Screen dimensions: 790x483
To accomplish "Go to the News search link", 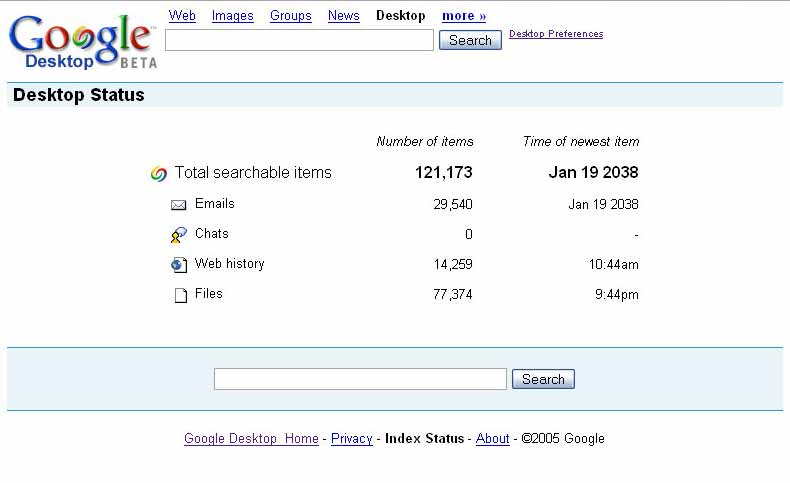I will [344, 16].
